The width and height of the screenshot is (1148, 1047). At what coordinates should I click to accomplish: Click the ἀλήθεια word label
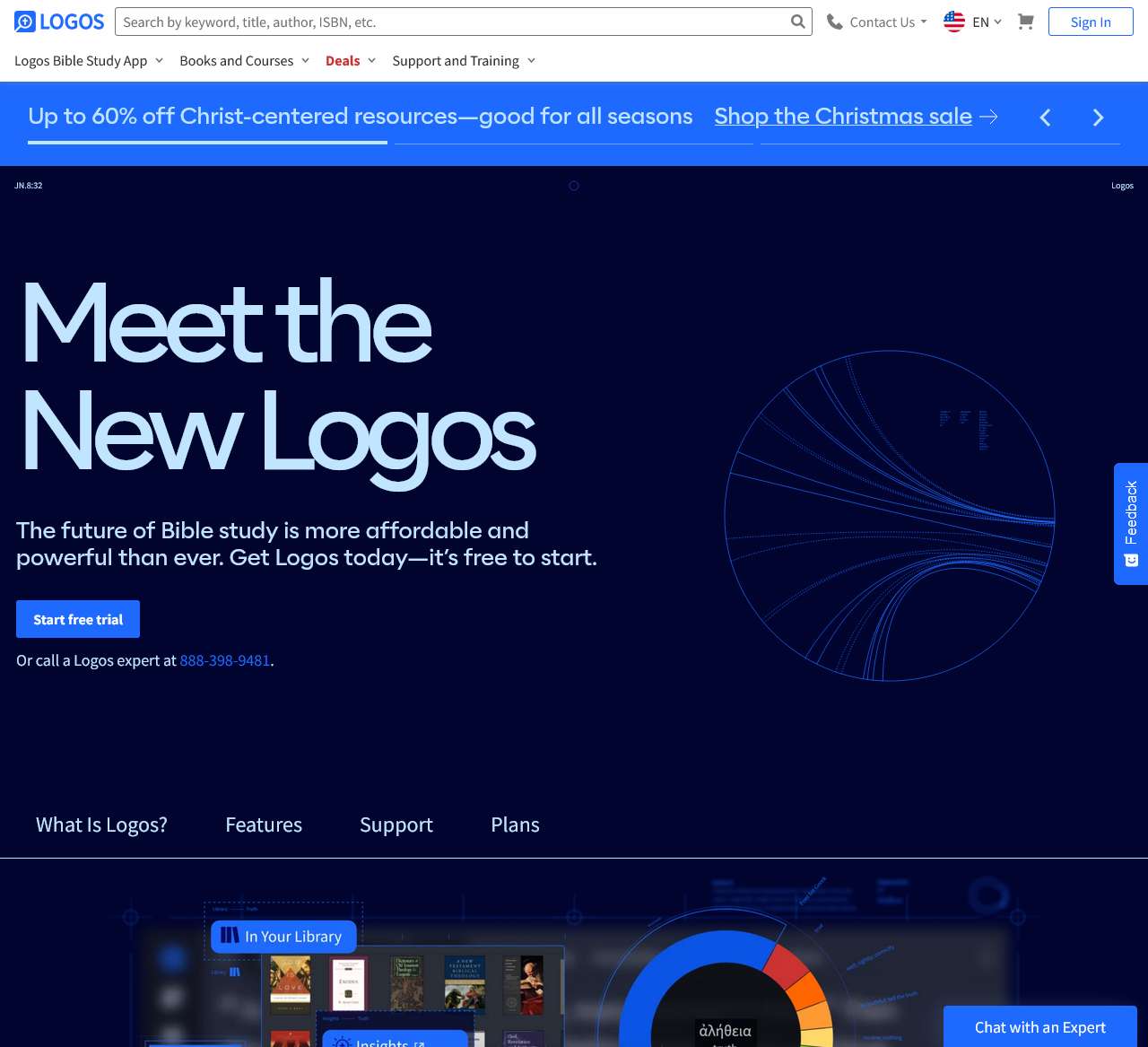tap(726, 1031)
